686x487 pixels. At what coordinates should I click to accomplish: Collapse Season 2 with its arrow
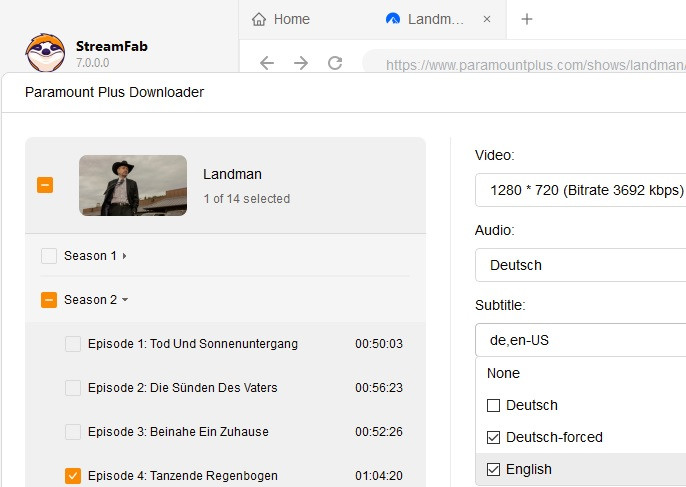(125, 300)
